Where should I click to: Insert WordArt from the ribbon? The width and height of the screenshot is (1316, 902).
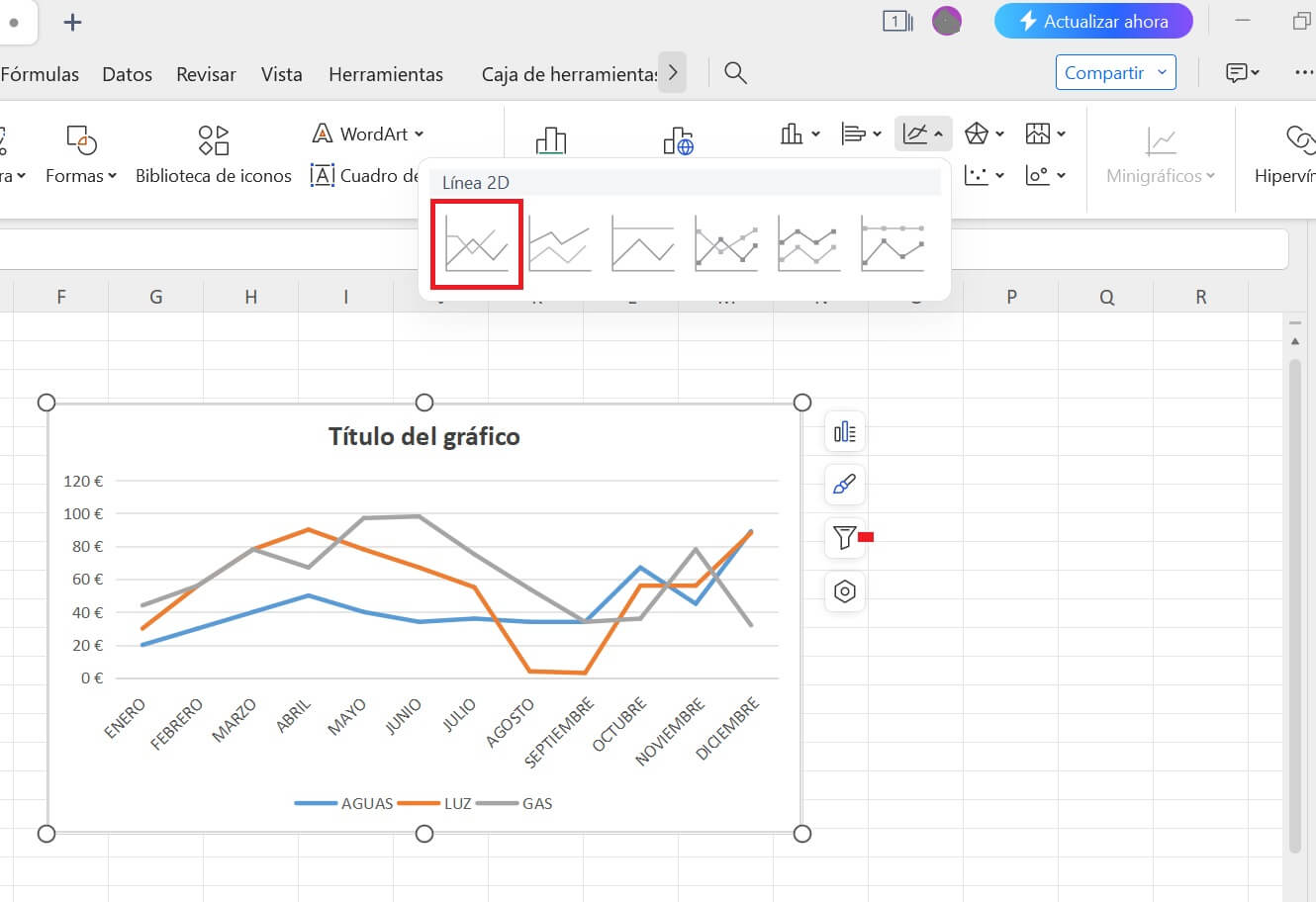pos(367,133)
